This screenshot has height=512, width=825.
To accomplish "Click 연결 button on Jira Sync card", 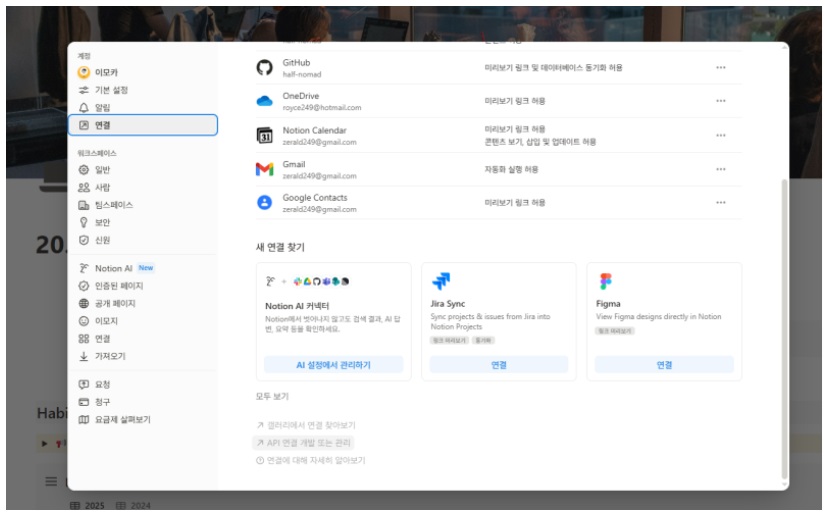I will 499,365.
